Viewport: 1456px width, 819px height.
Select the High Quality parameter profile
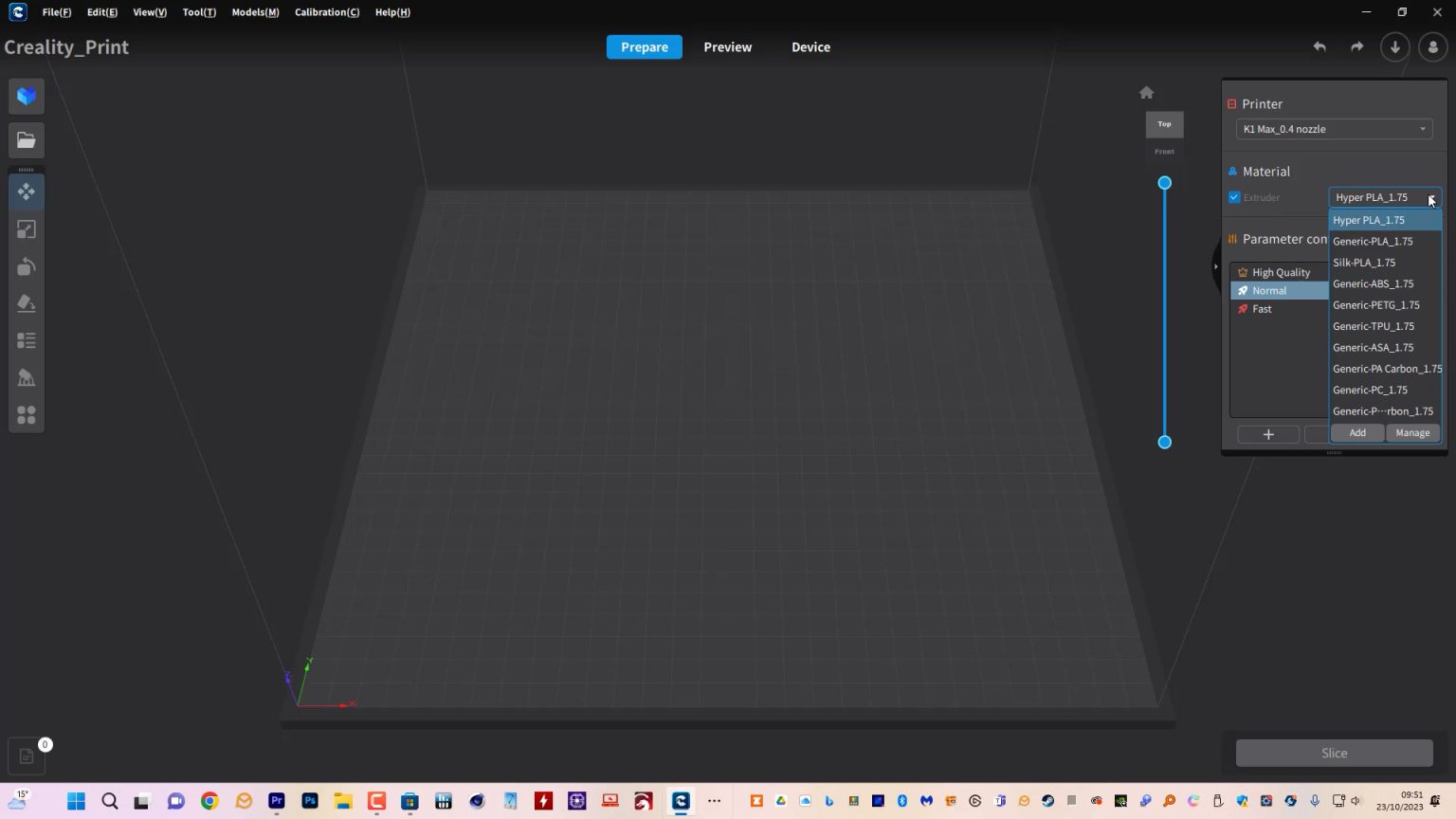pyautogui.click(x=1280, y=272)
